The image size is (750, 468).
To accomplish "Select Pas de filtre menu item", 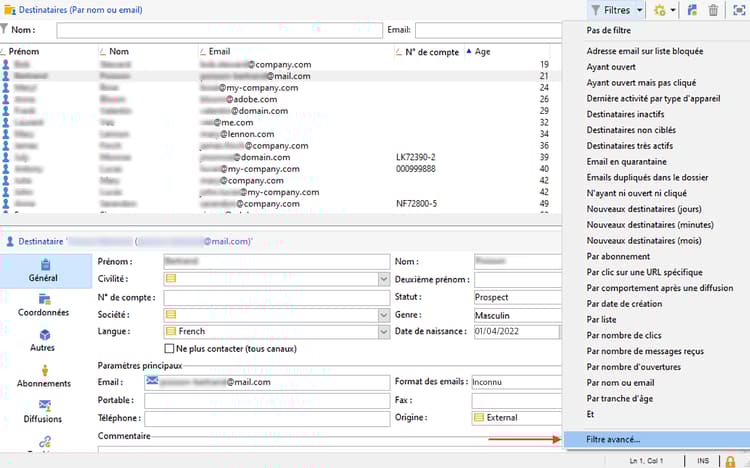I will pyautogui.click(x=608, y=30).
